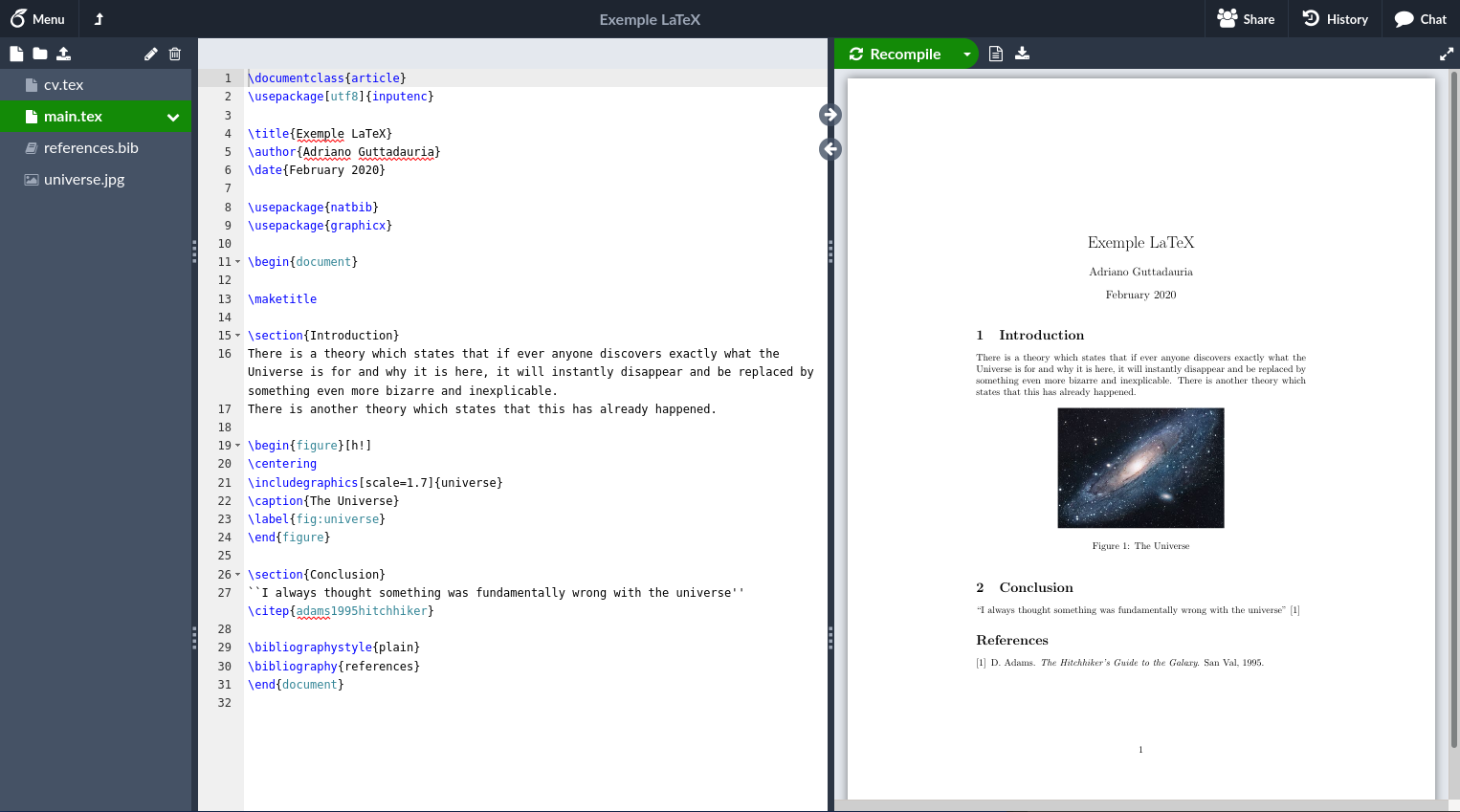
Task: Open the History panel
Action: 1336,19
